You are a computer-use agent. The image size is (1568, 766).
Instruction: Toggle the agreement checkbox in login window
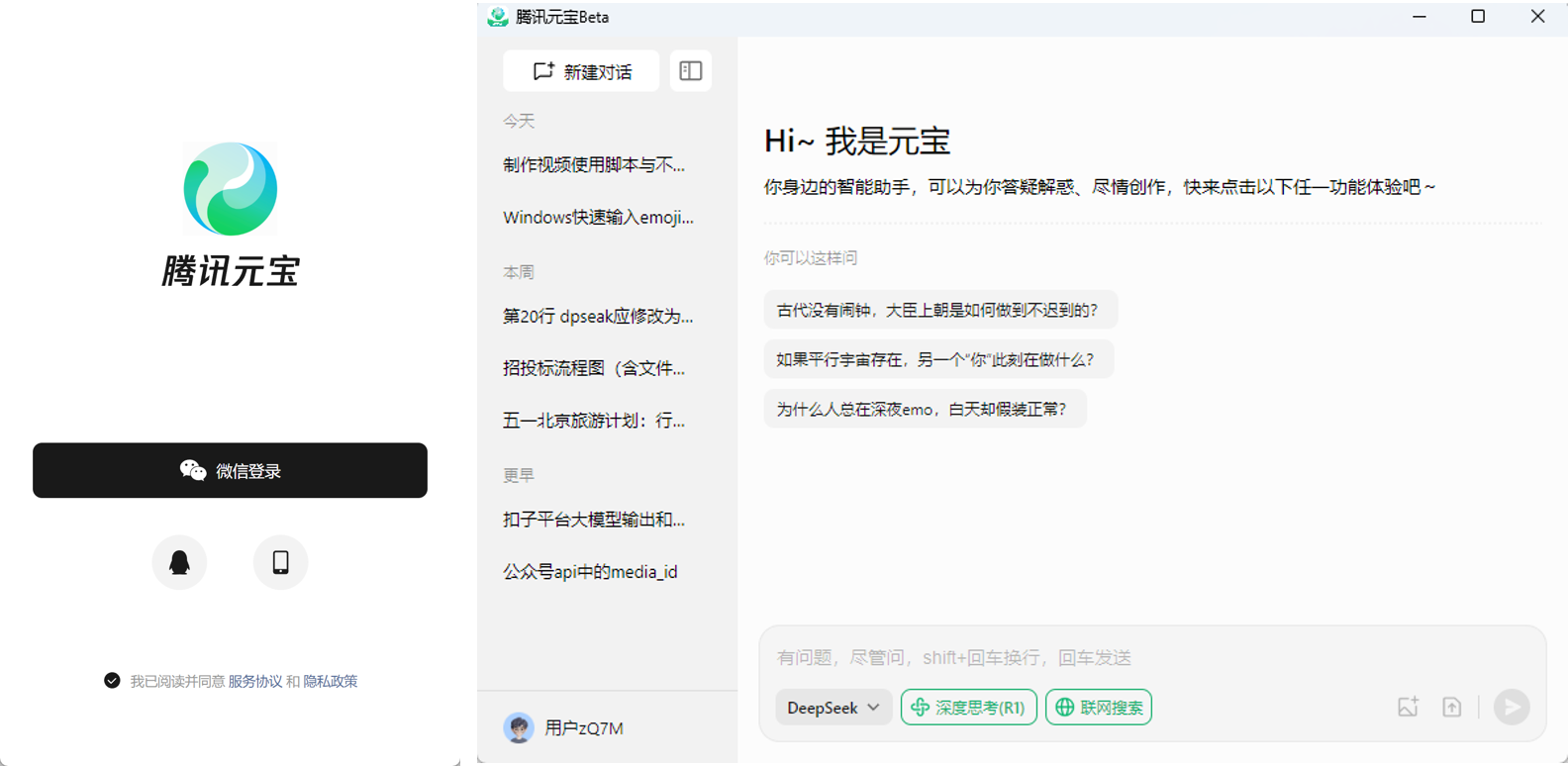click(x=112, y=681)
